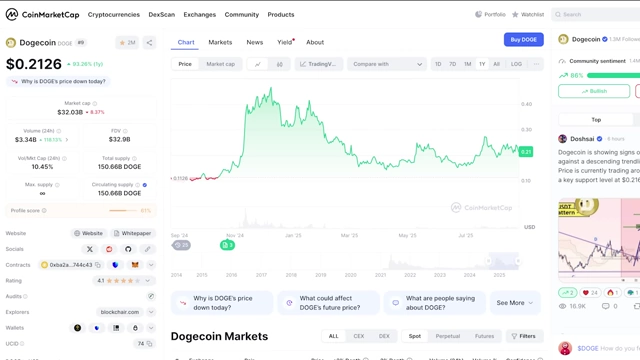Open the Reddit social link
The width and height of the screenshot is (640, 360).
click(109, 249)
